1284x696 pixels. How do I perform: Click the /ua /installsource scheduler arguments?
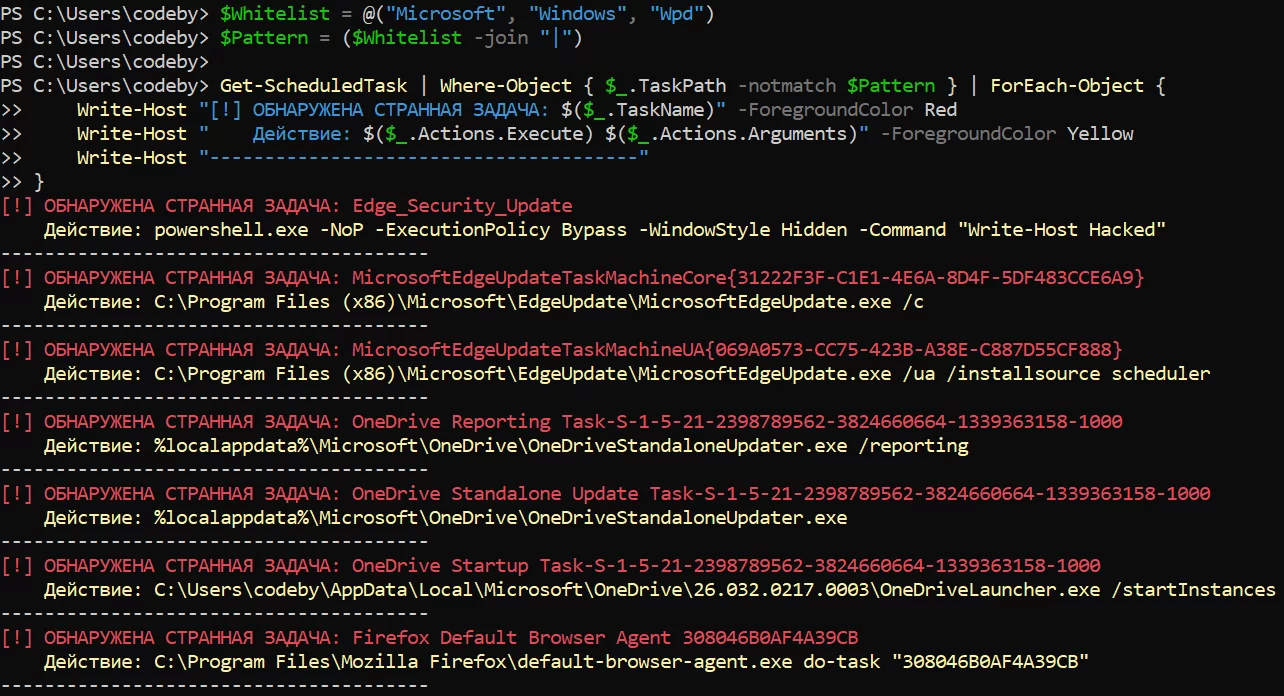tap(1055, 374)
